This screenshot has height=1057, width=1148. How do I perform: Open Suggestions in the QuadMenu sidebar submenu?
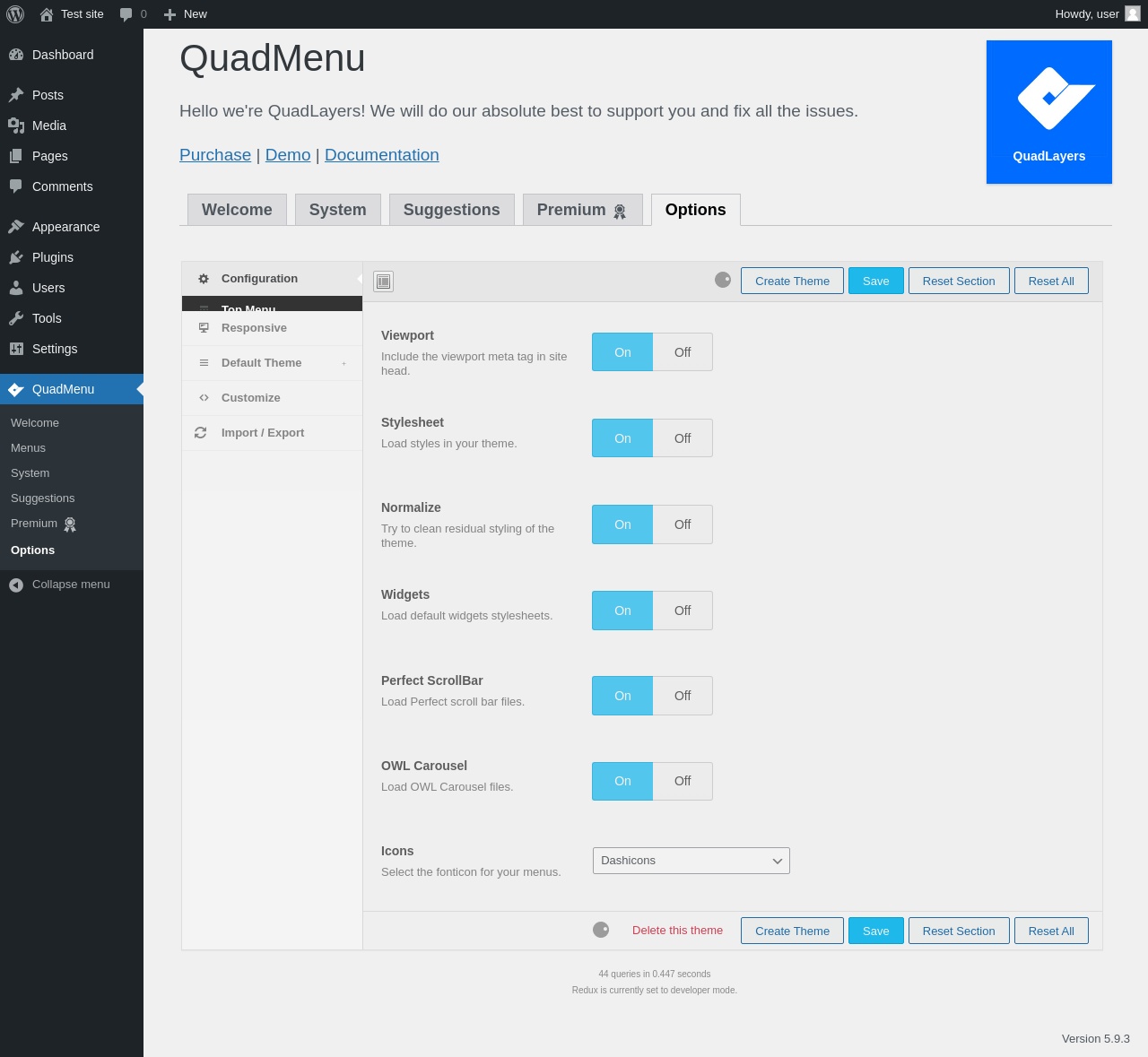(43, 498)
